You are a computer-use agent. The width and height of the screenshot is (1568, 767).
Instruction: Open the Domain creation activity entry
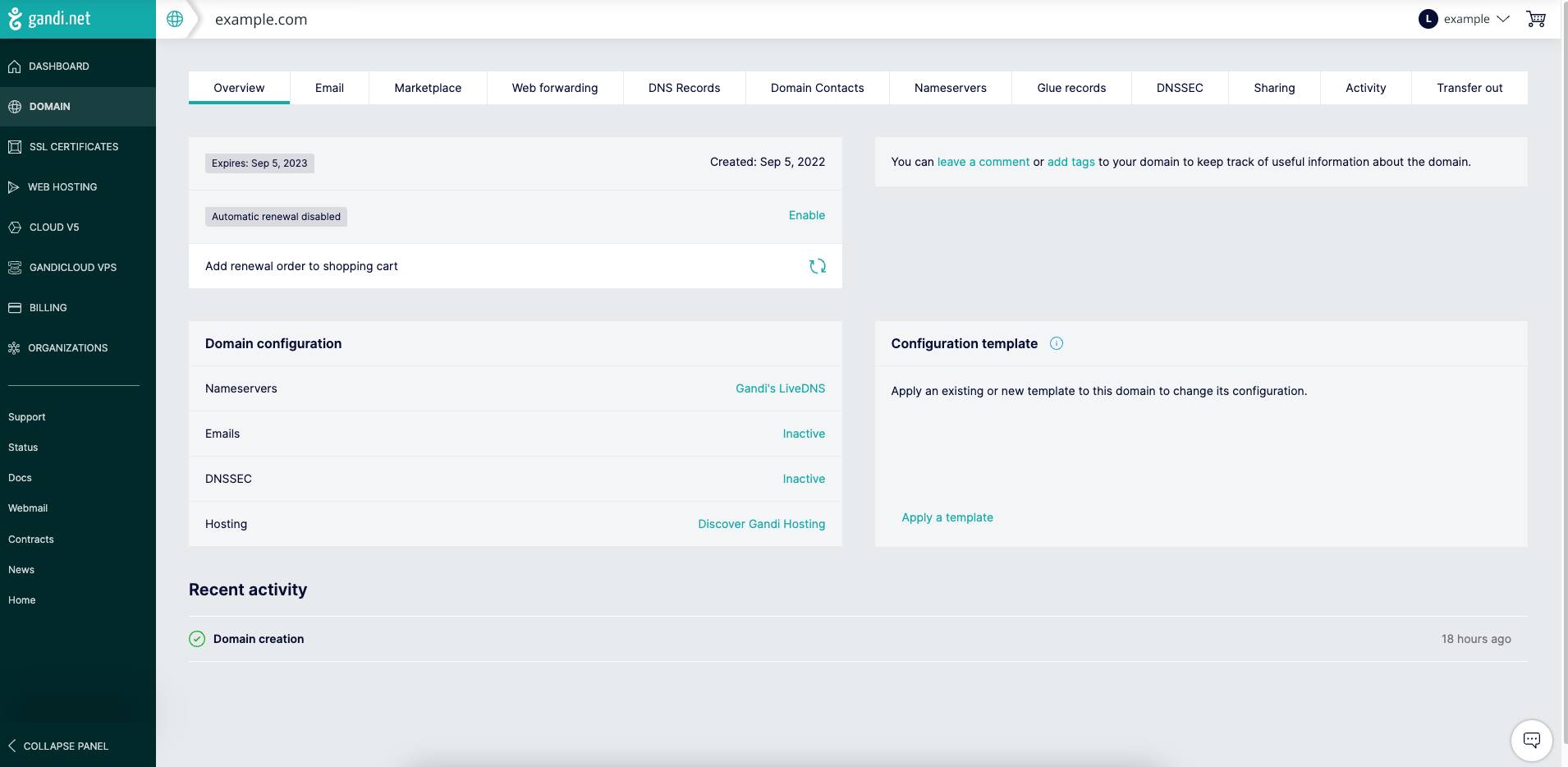pos(858,639)
